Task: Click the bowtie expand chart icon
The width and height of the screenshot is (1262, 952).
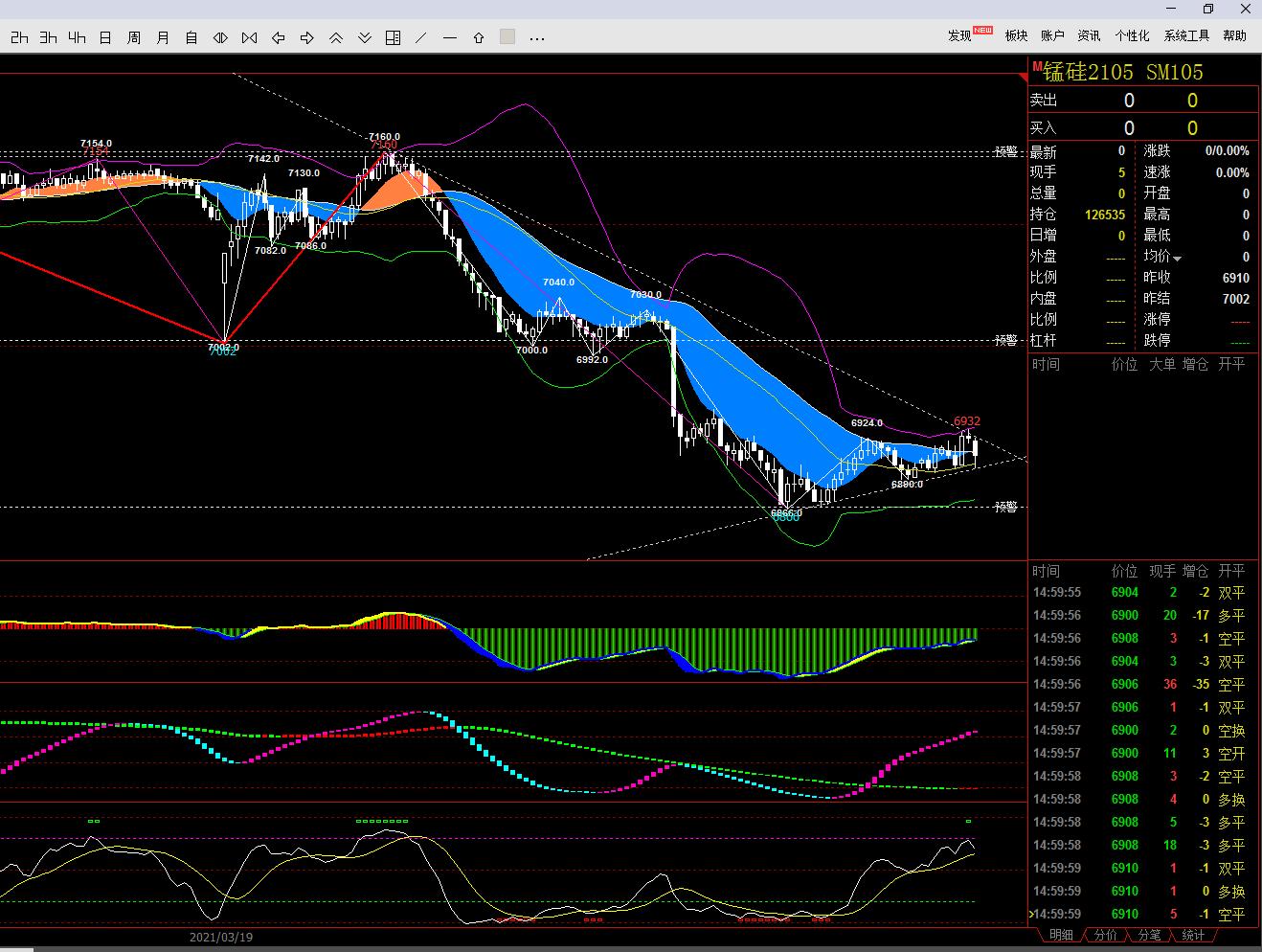Action: click(249, 37)
